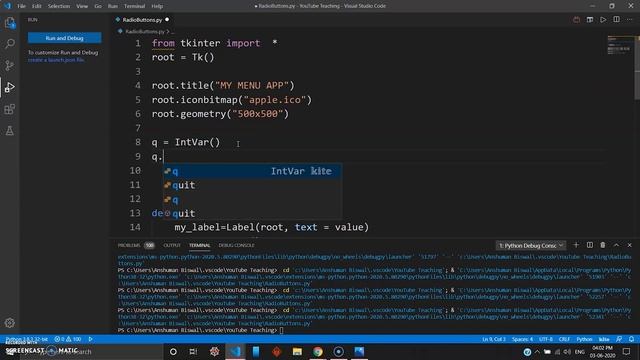Click the feedback icon in status bar
Screen dimensions: 640x360
pyautogui.click(x=619, y=339)
